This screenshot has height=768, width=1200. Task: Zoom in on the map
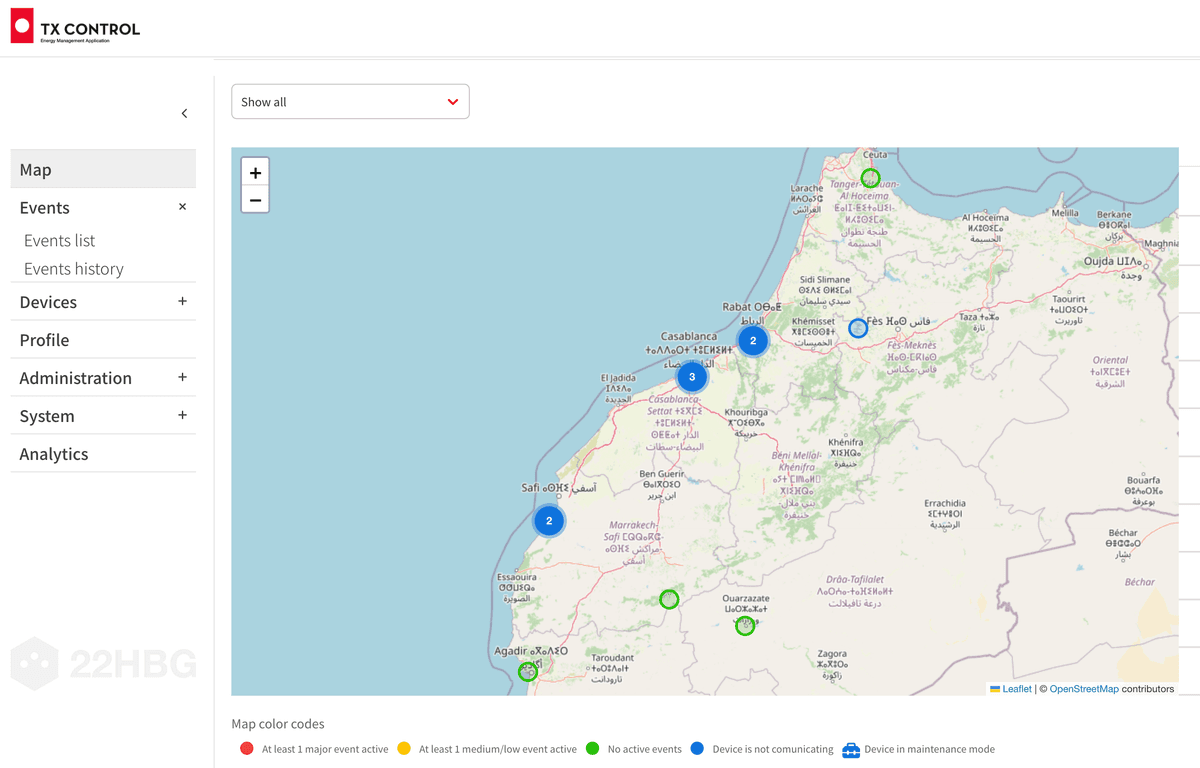point(255,171)
